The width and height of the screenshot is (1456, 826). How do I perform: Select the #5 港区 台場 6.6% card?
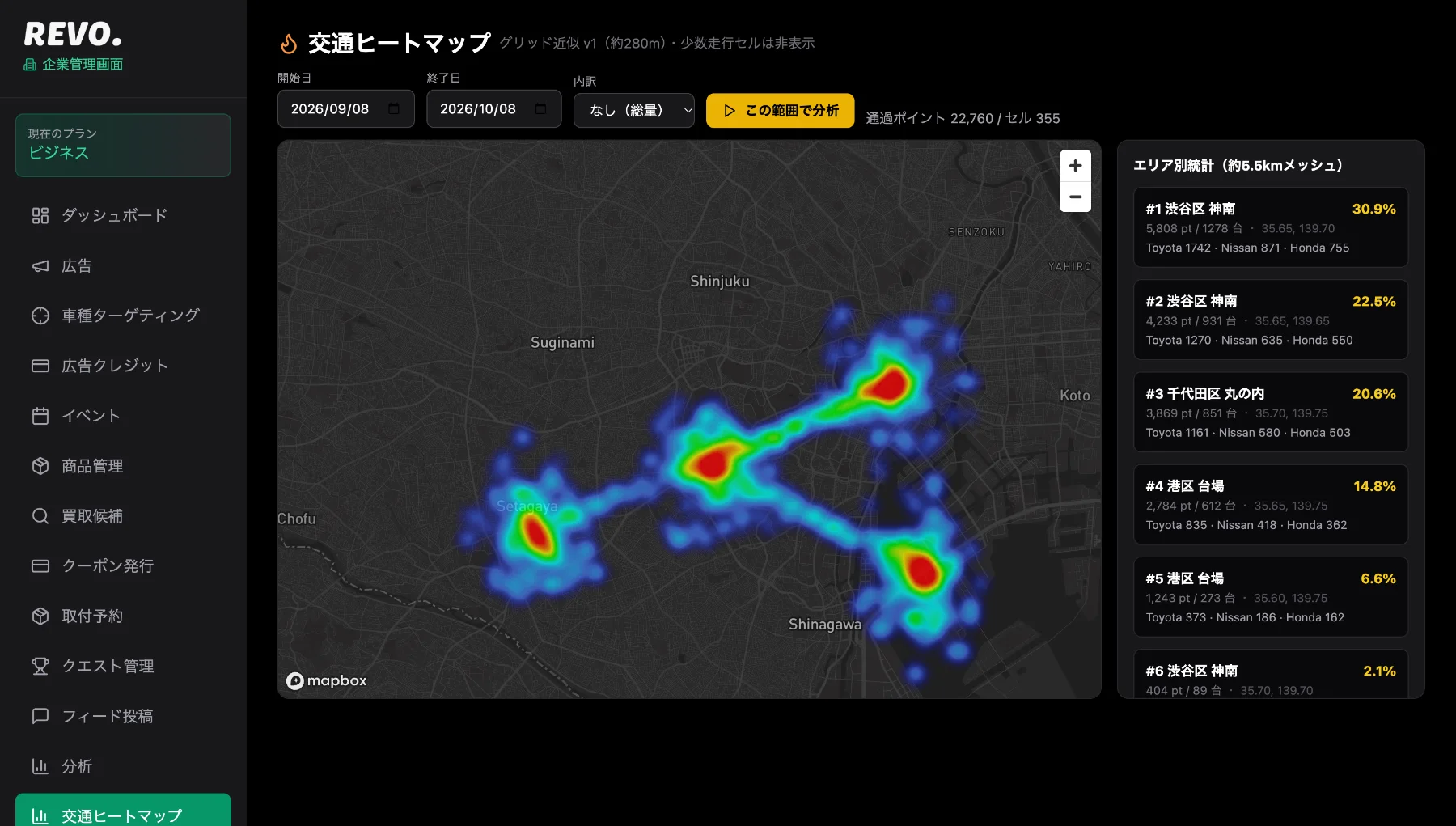click(1270, 596)
